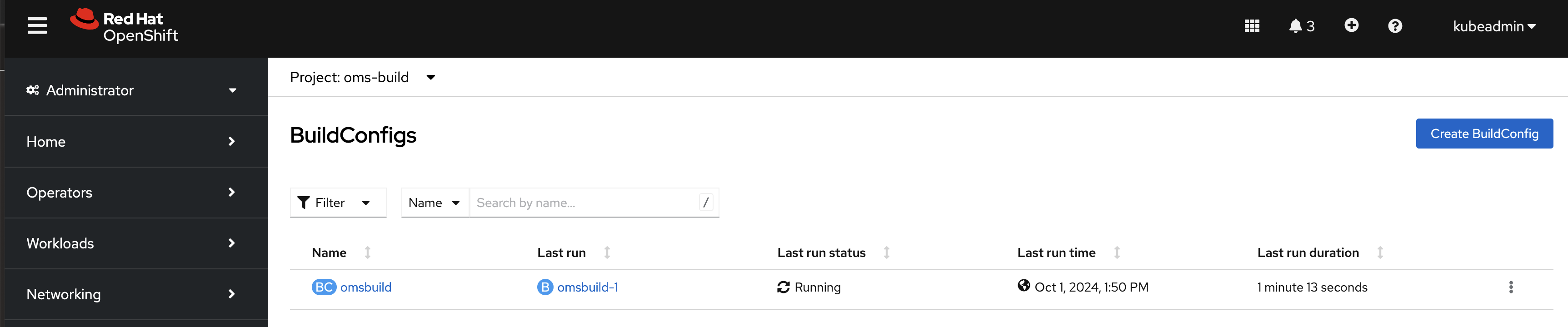
Task: Open the omsbuild-1 build link
Action: pos(587,287)
